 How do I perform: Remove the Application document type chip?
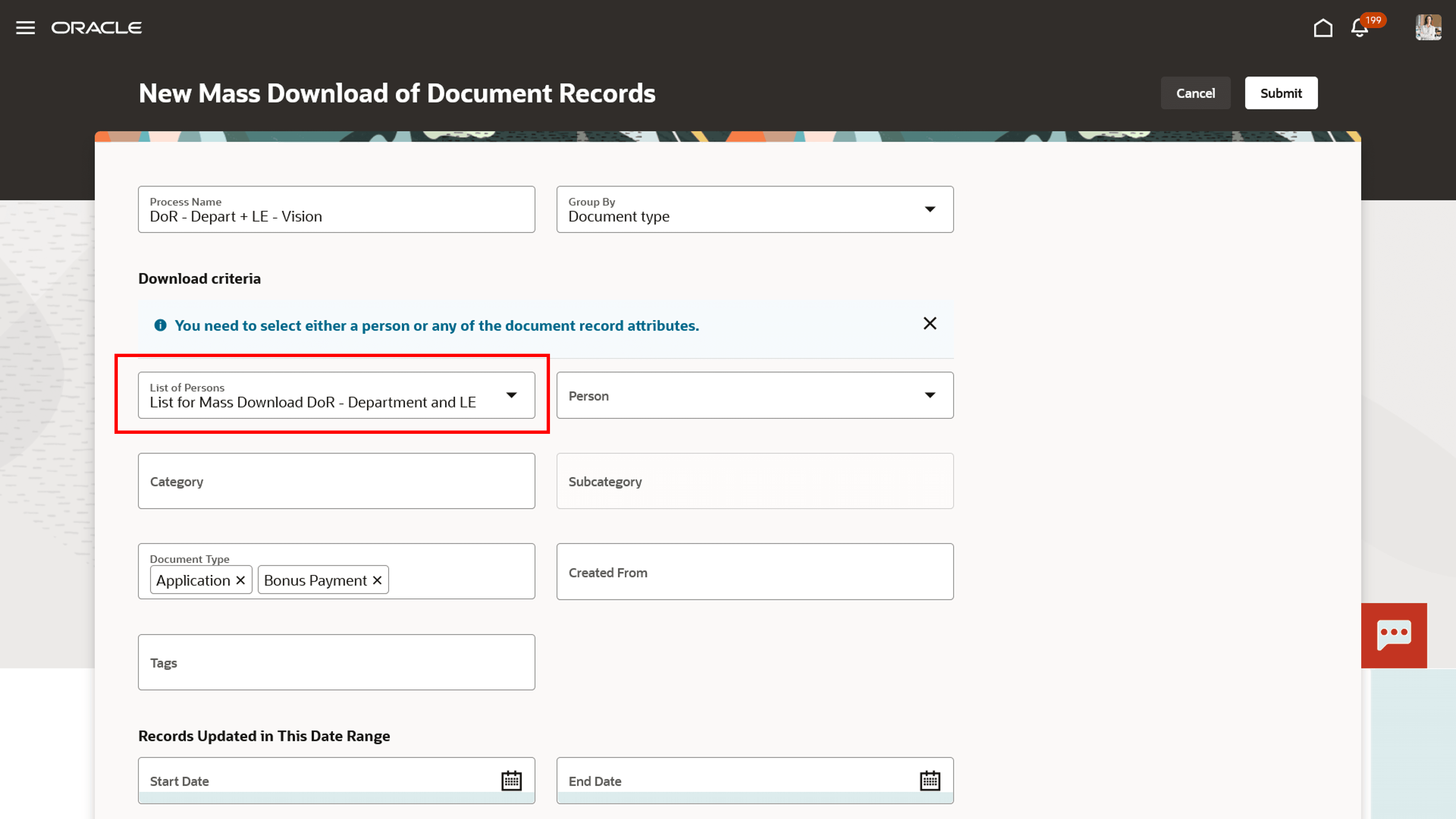241,580
